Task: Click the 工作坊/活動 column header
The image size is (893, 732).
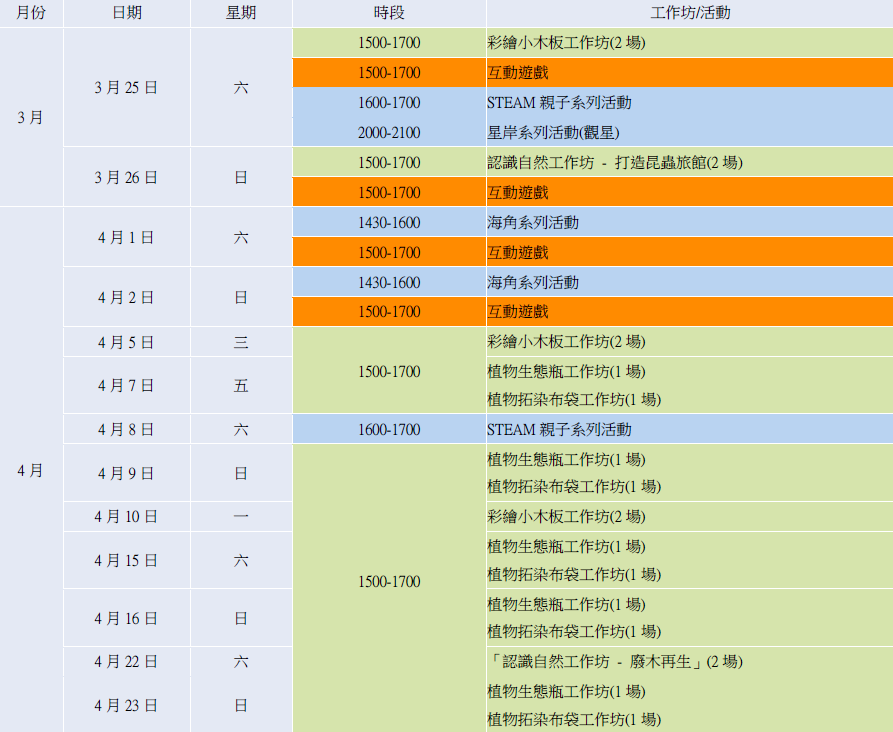Action: click(689, 13)
